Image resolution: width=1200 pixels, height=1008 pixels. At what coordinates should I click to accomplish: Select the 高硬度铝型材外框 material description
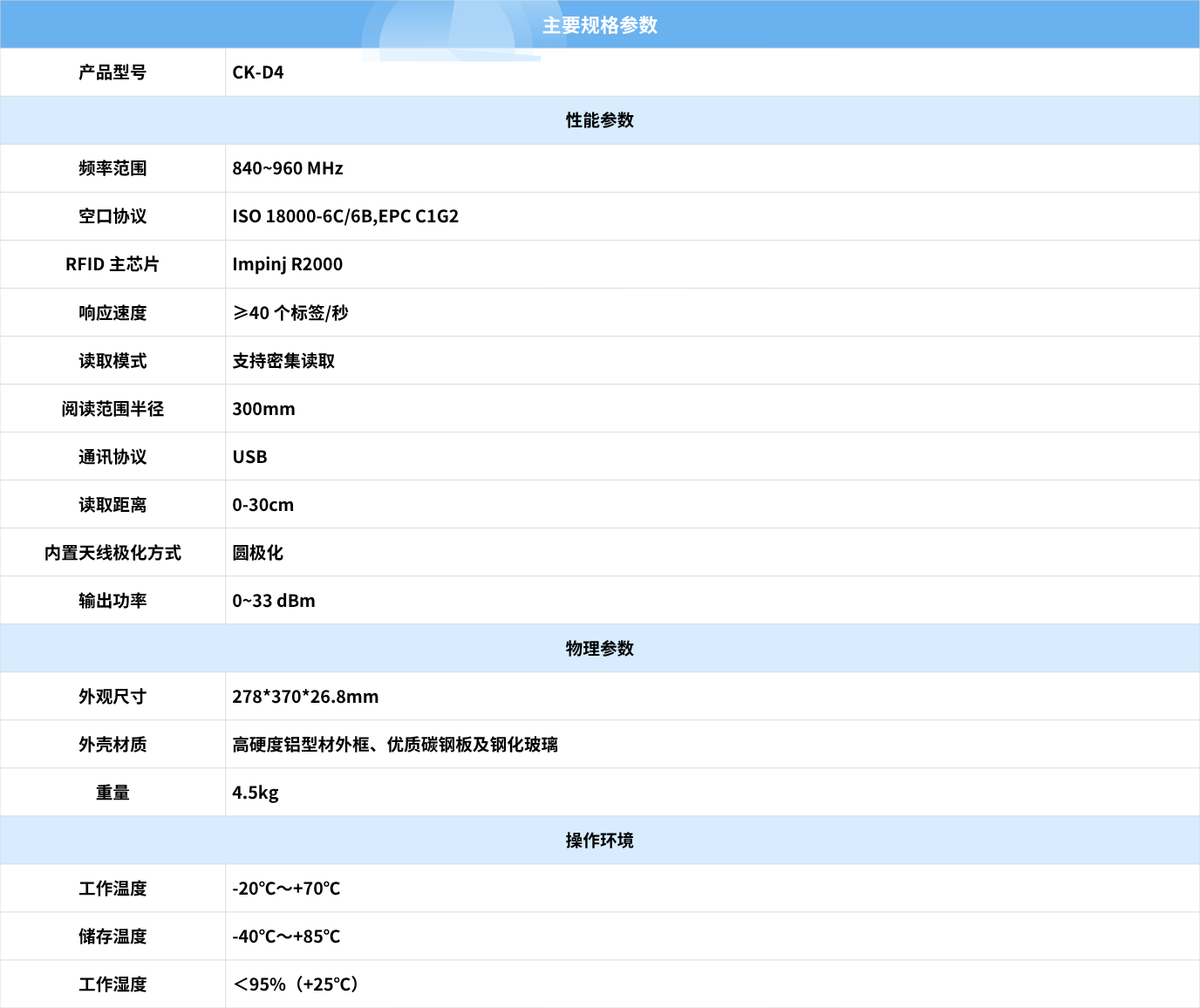click(395, 744)
